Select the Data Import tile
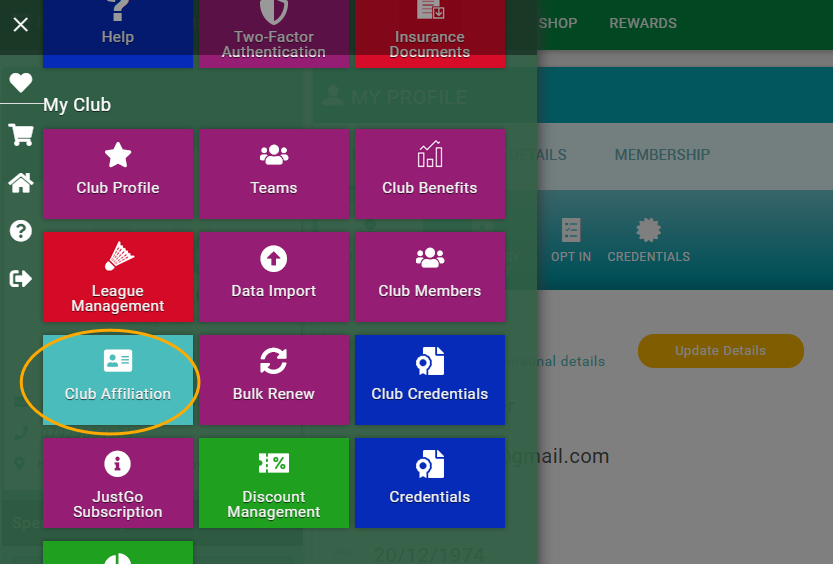The width and height of the screenshot is (833, 564). [274, 277]
